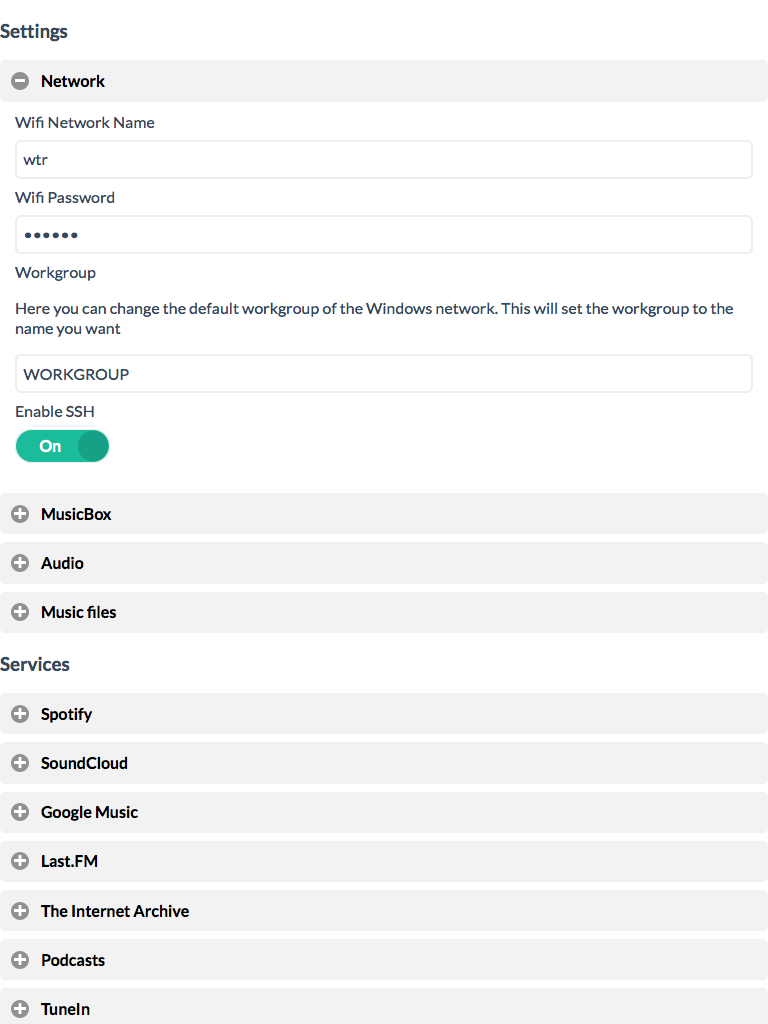The height and width of the screenshot is (1024, 768).
Task: Click the Network section title
Action: 72,81
